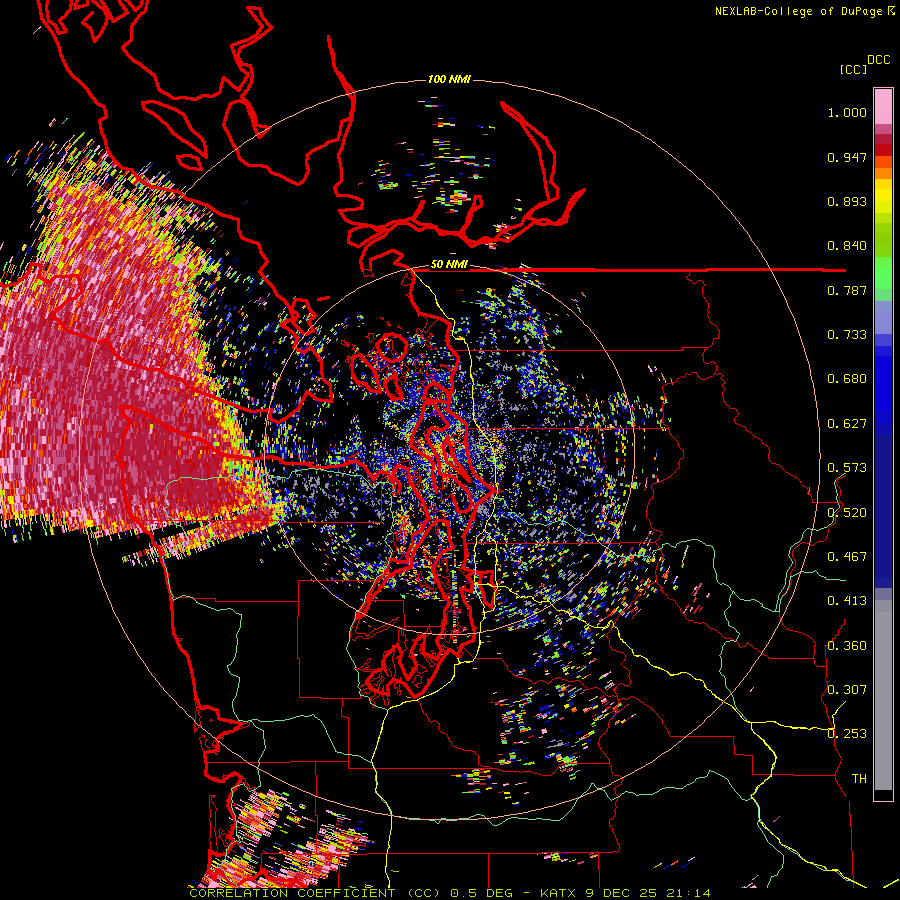
Task: Pick the grey band of the color bar
Action: point(883,695)
